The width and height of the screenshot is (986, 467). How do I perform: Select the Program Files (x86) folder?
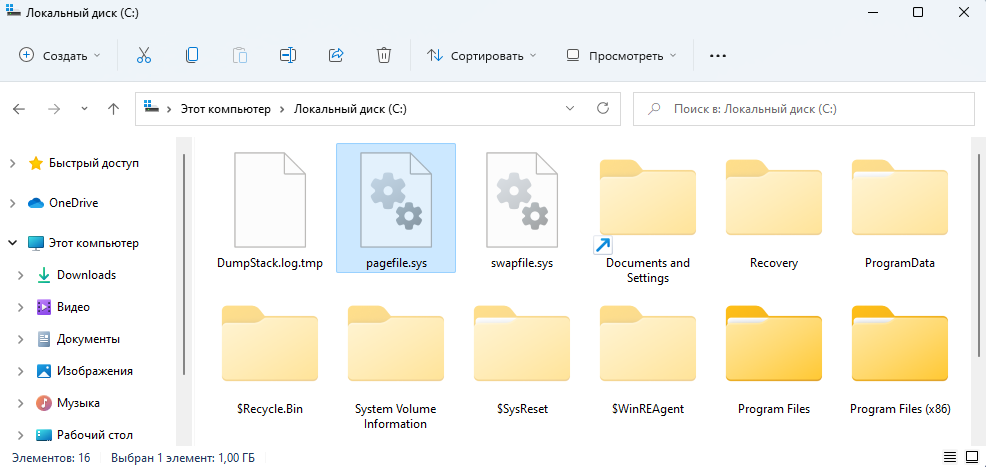pos(899,362)
